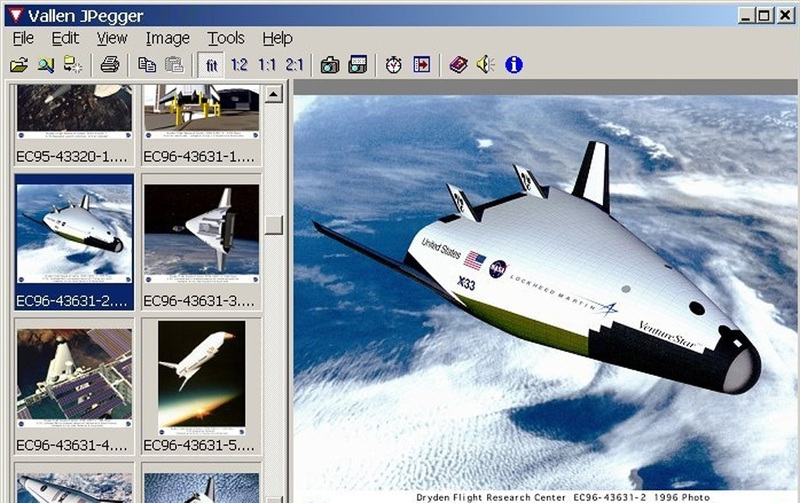This screenshot has width=800, height=503.
Task: Open the Image menu
Action: tap(167, 38)
